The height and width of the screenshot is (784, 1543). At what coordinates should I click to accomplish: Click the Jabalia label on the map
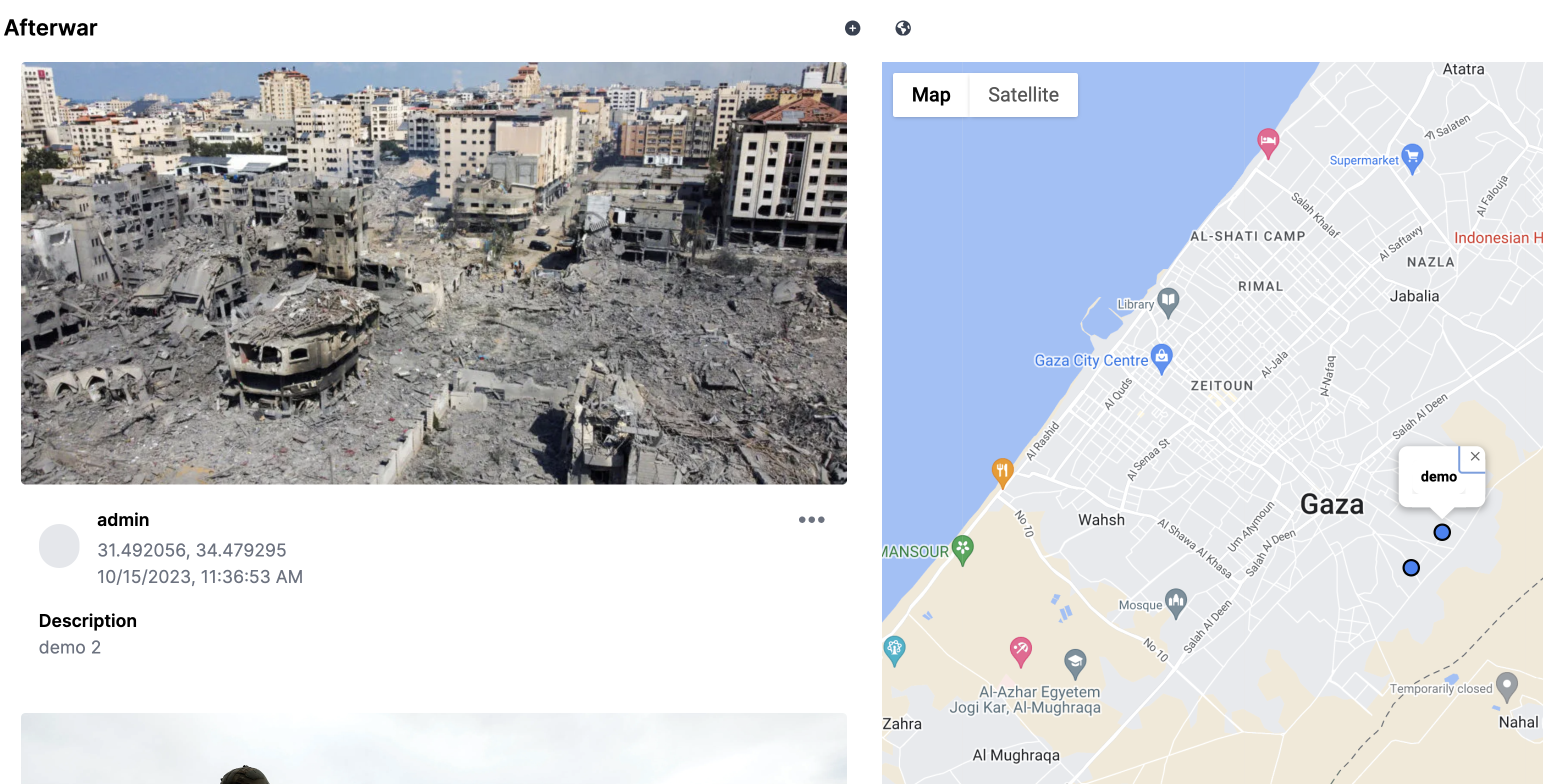(x=1413, y=296)
